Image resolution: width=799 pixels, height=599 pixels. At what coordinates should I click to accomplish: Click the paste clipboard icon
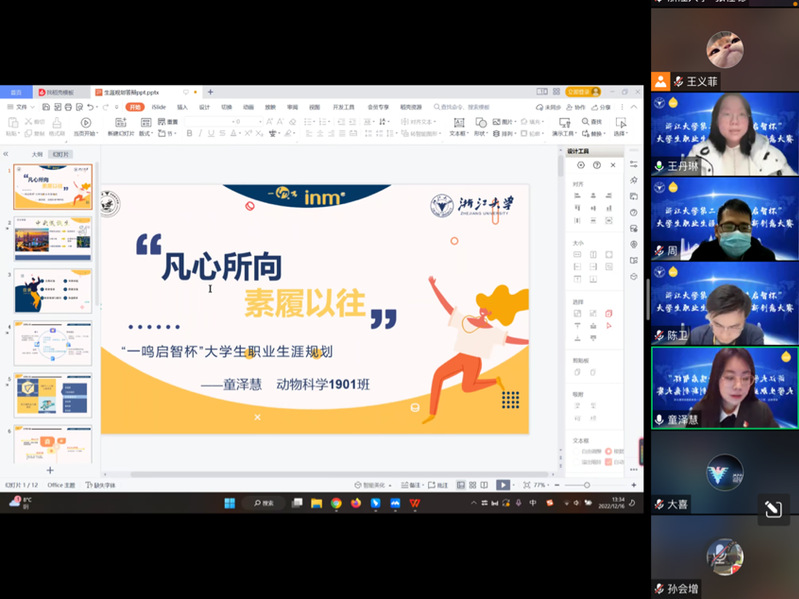coord(13,122)
